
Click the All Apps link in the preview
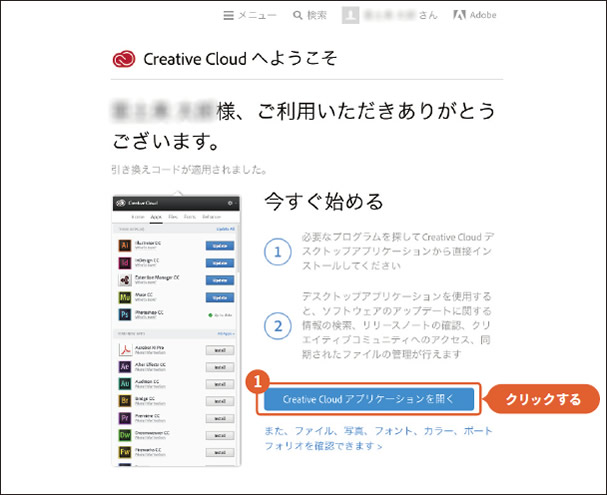point(226,334)
